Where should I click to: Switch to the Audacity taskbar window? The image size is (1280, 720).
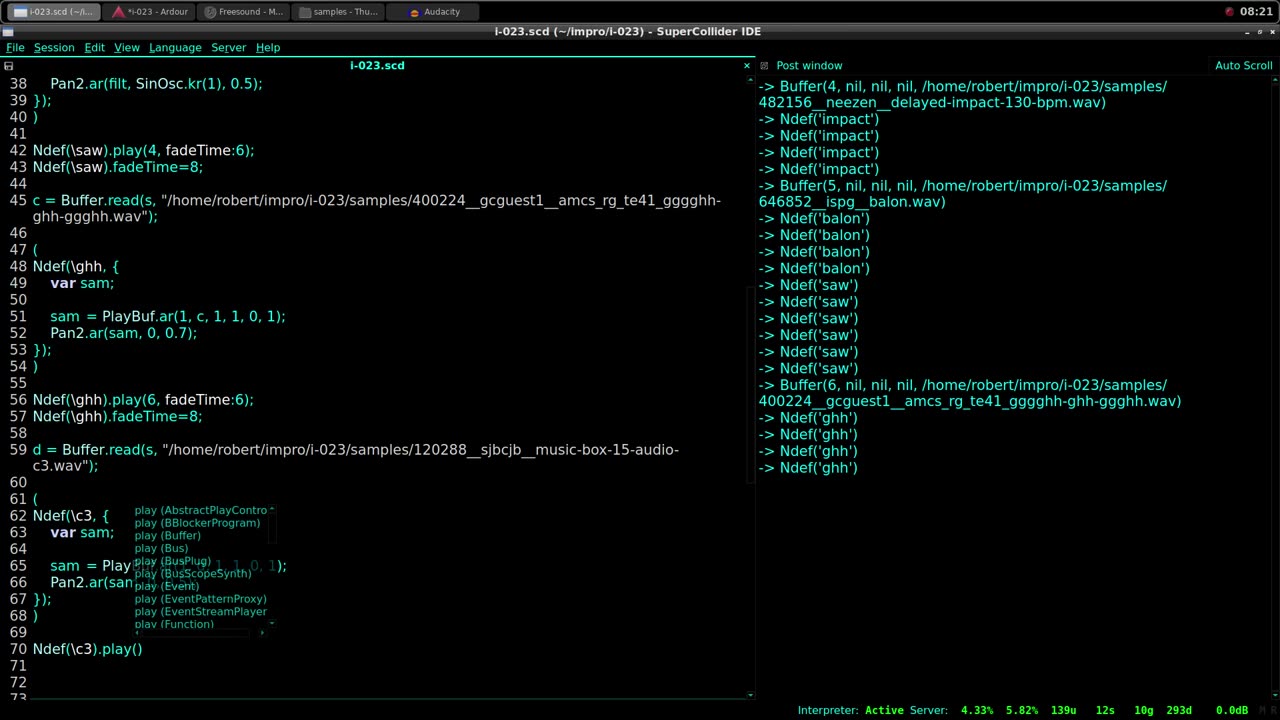(433, 12)
